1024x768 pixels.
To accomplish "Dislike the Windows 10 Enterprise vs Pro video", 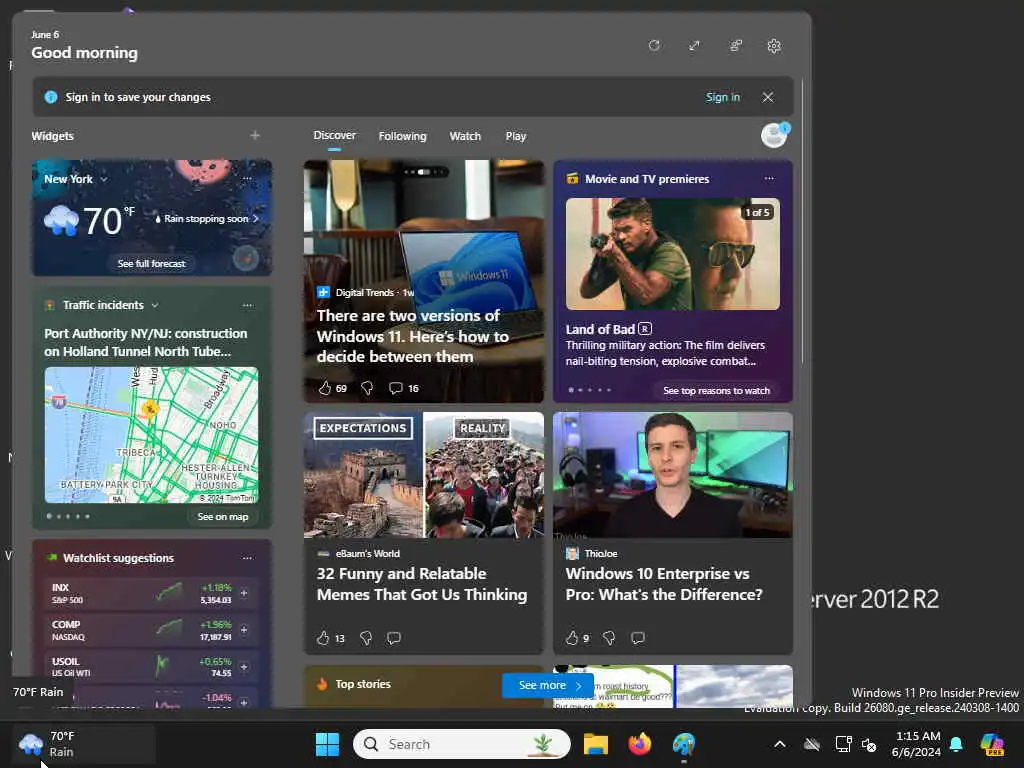I will (609, 638).
